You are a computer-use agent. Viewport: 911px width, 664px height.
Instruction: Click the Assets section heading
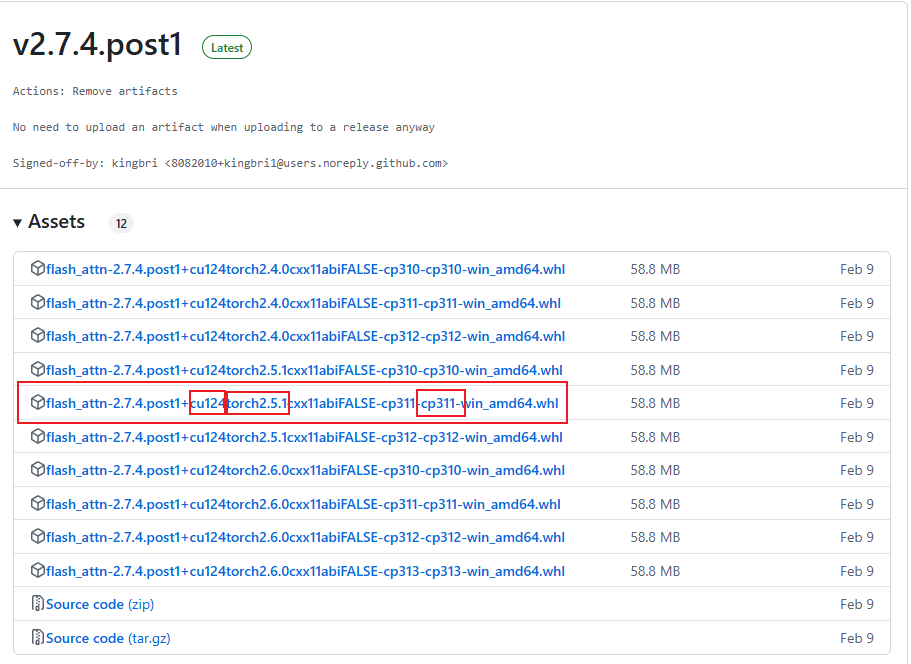point(56,222)
